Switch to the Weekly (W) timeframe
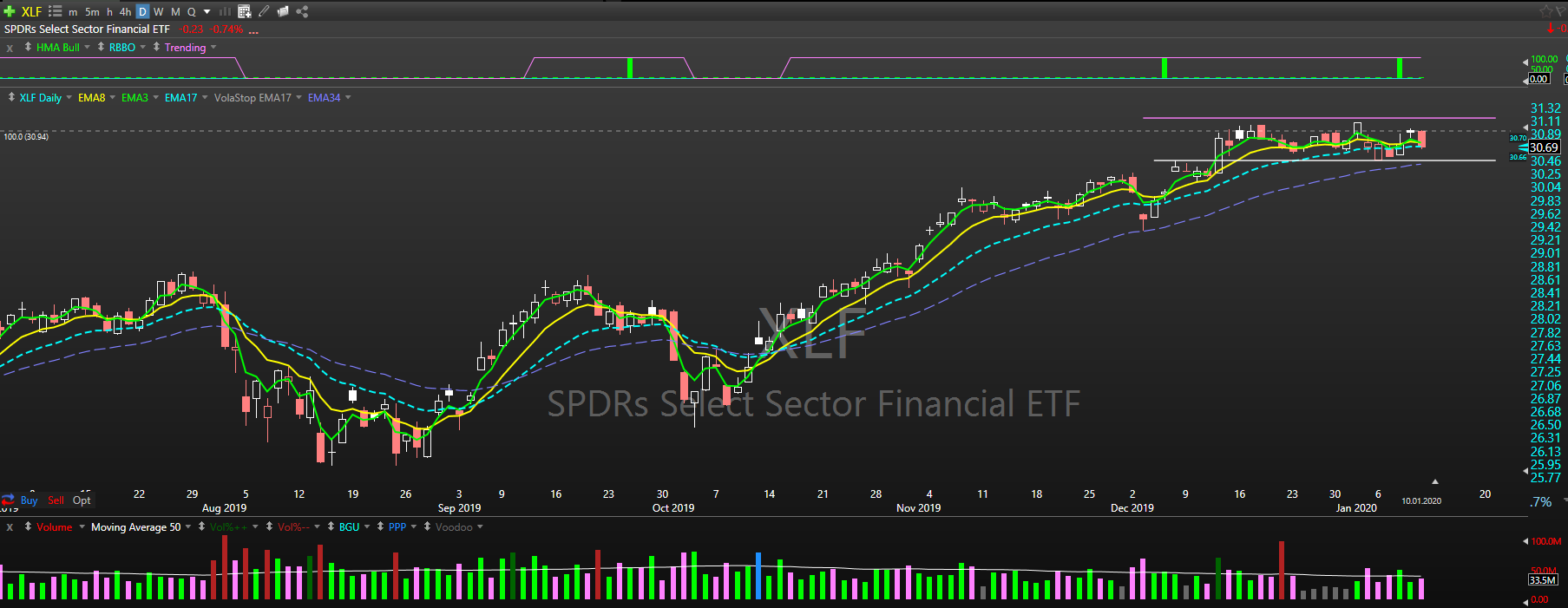1568x608 pixels. [x=159, y=11]
